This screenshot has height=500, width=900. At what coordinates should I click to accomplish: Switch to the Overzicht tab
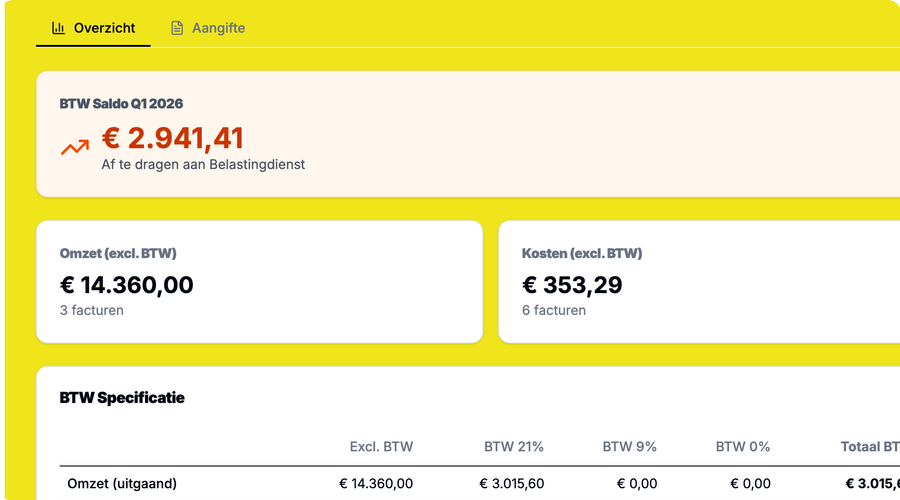coord(104,28)
